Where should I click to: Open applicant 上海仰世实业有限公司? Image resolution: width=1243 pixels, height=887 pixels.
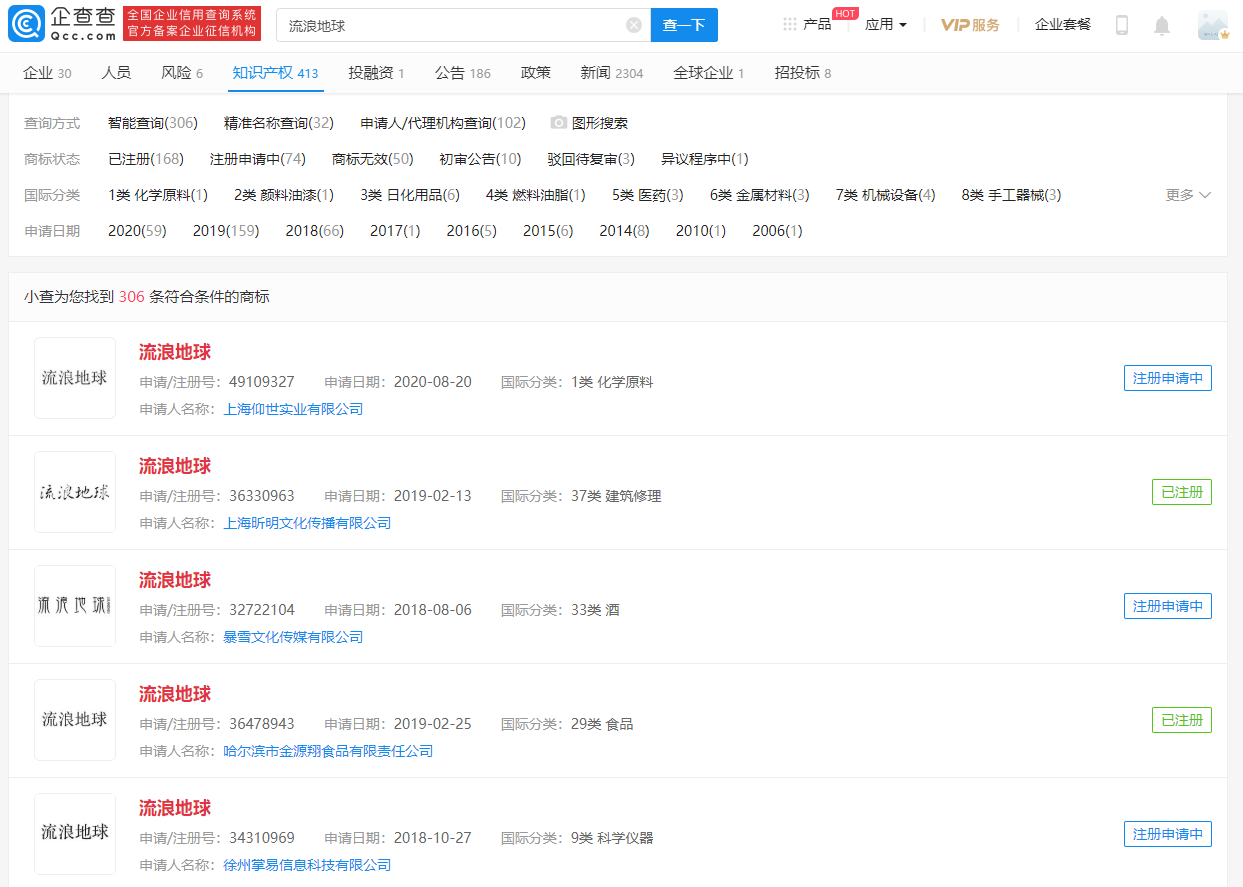(293, 409)
